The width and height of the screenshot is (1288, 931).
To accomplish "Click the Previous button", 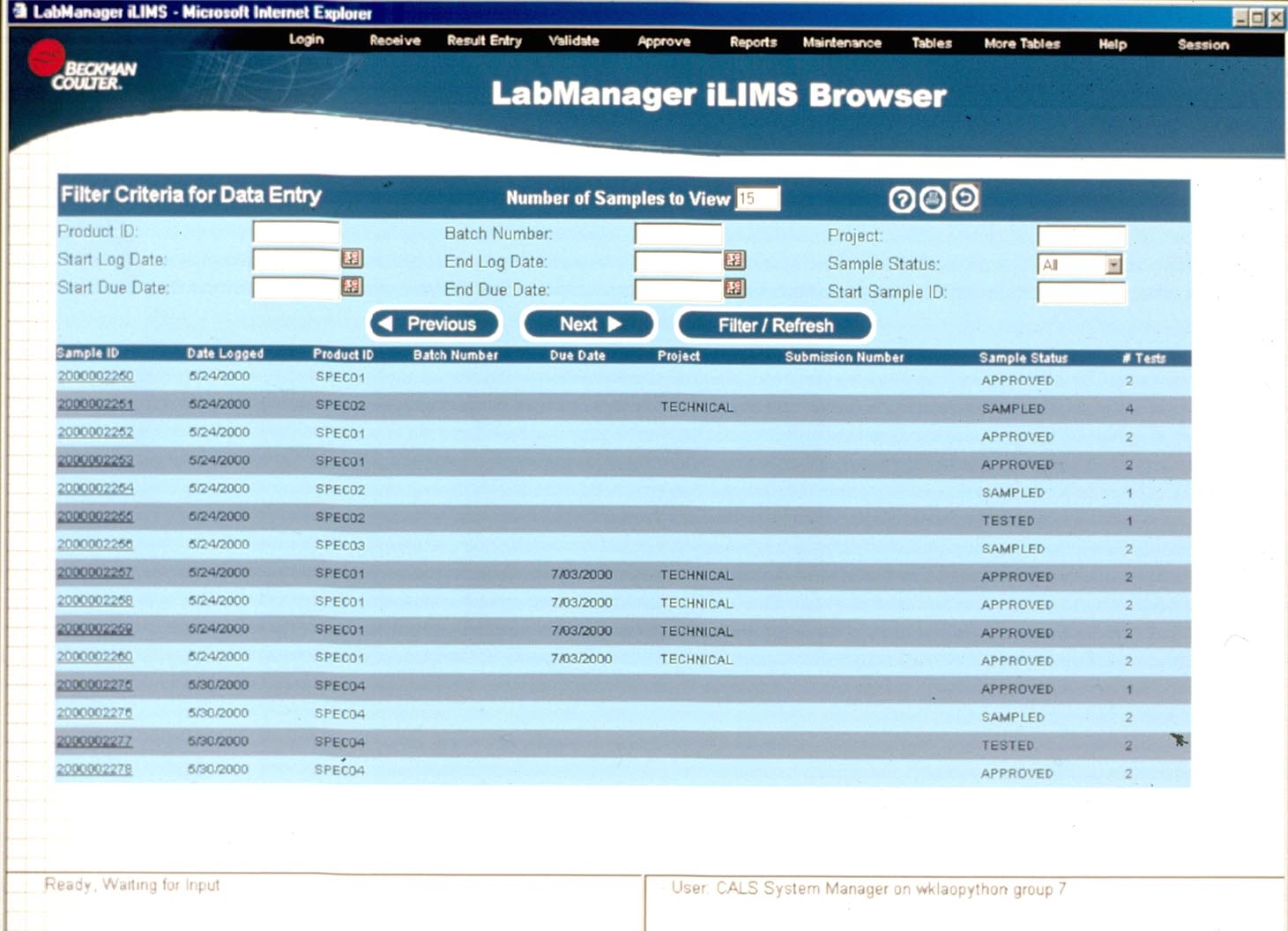I will point(434,324).
